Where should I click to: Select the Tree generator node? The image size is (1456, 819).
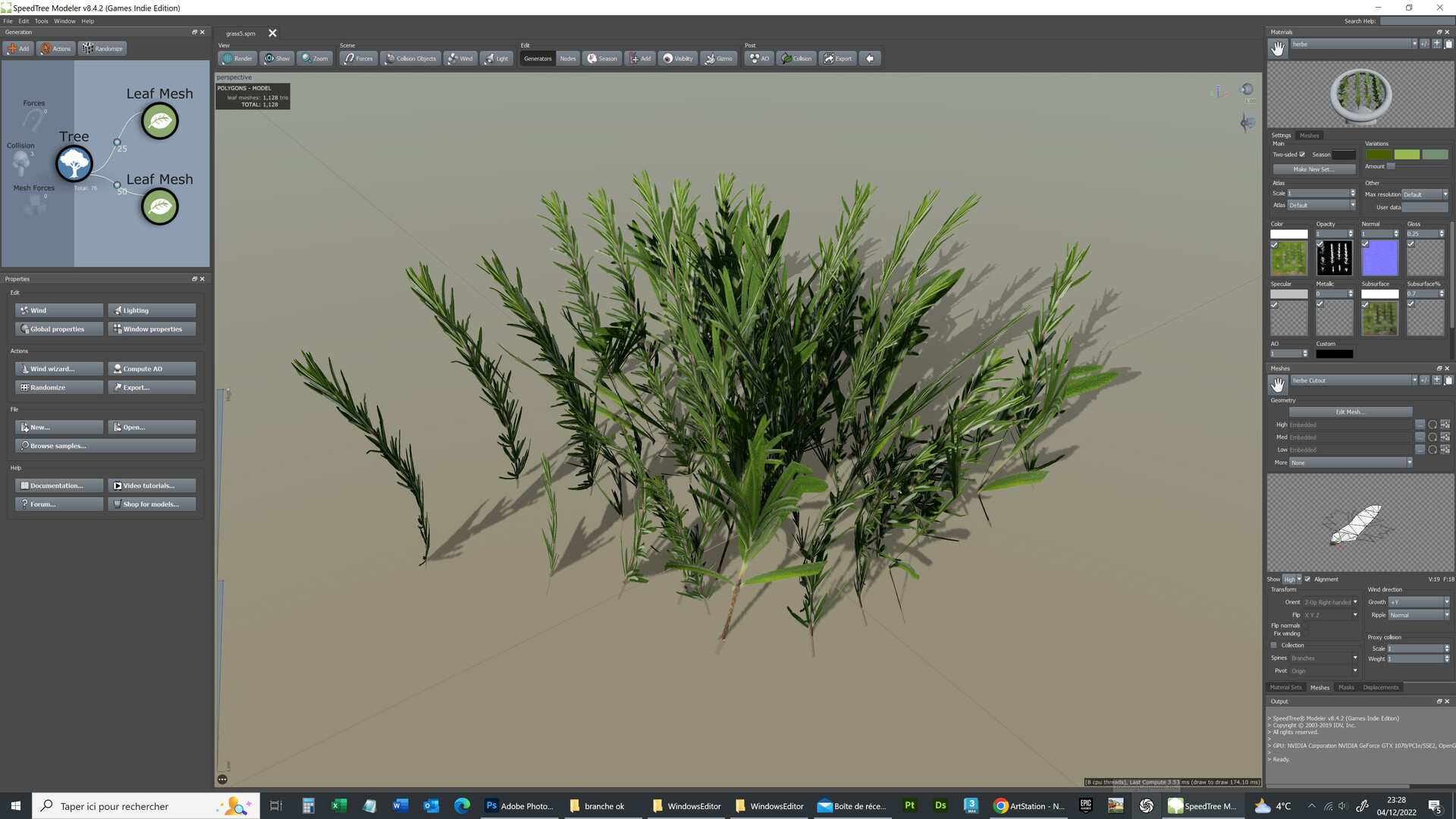[74, 163]
